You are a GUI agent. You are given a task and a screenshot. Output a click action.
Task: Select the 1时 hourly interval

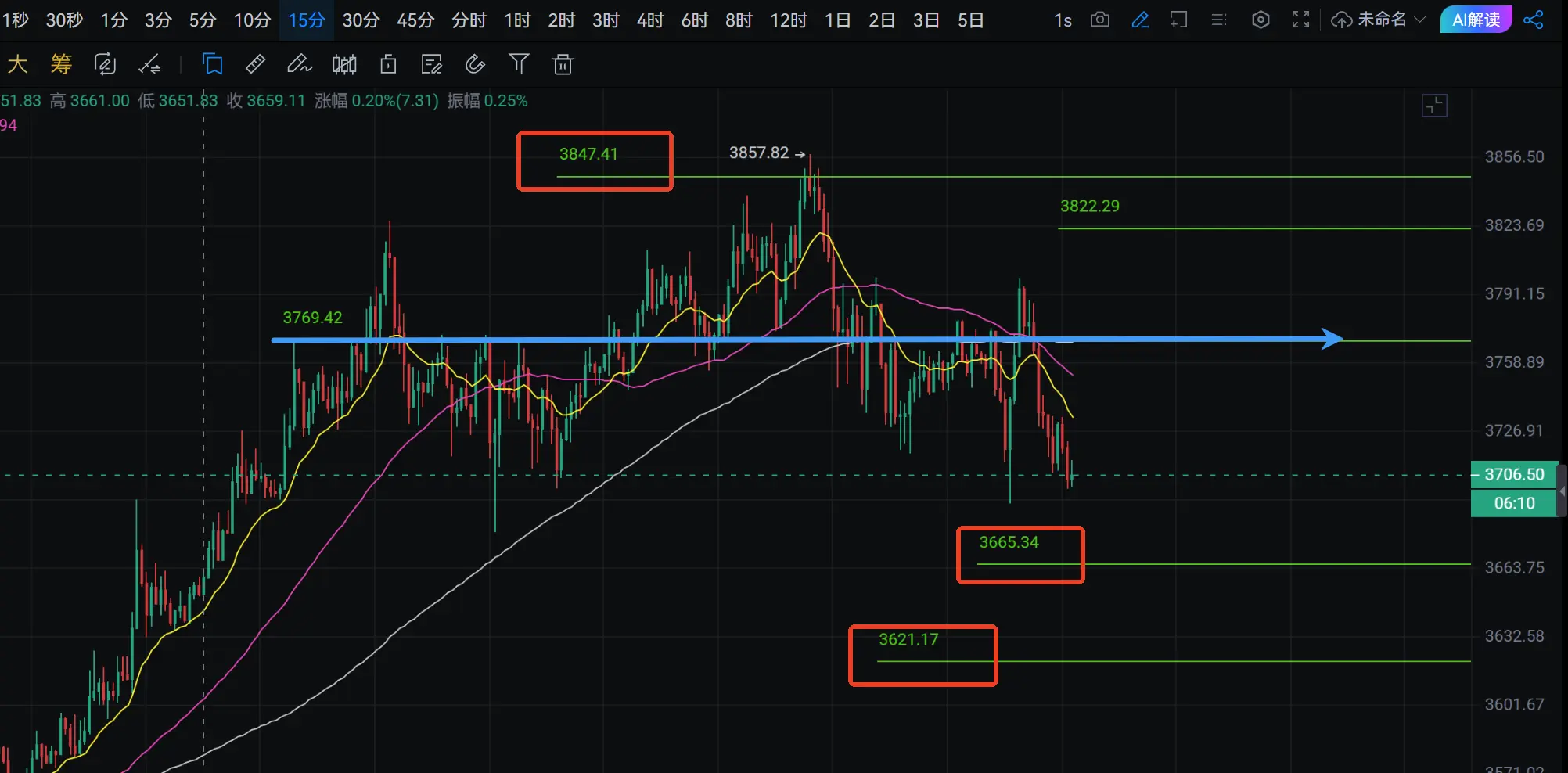517,20
